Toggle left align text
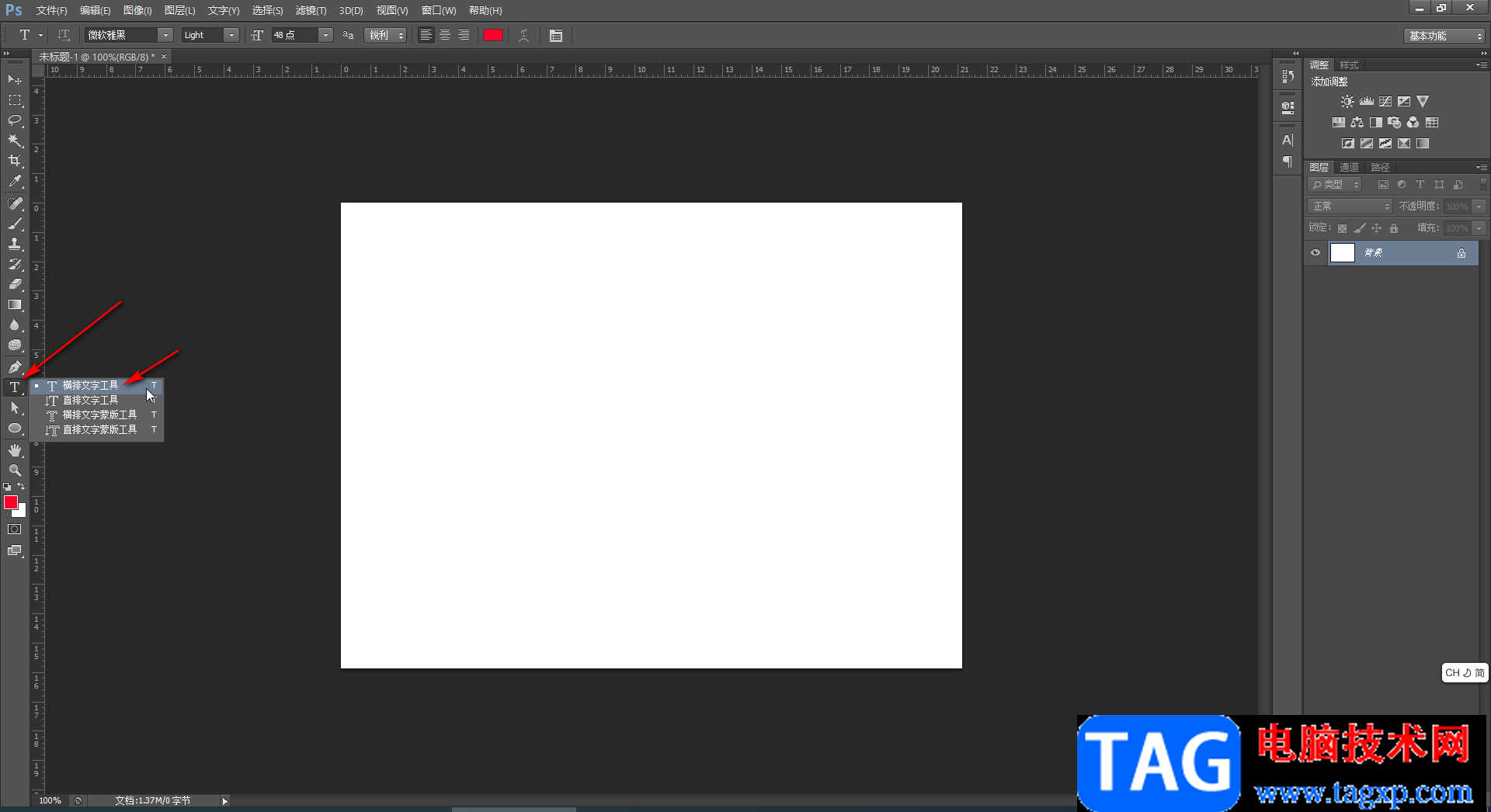This screenshot has height=812, width=1491. coord(426,35)
